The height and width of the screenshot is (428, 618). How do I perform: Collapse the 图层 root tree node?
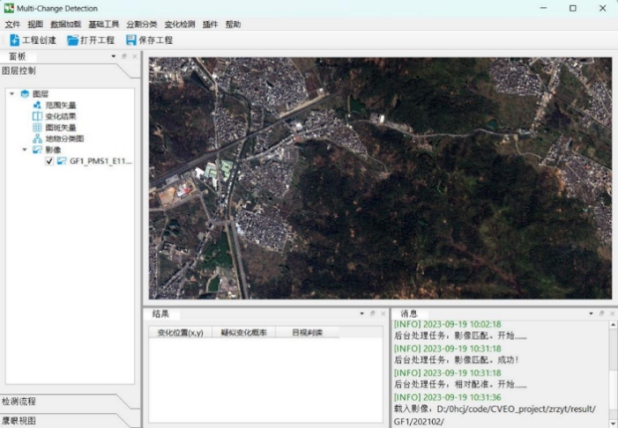pos(12,94)
